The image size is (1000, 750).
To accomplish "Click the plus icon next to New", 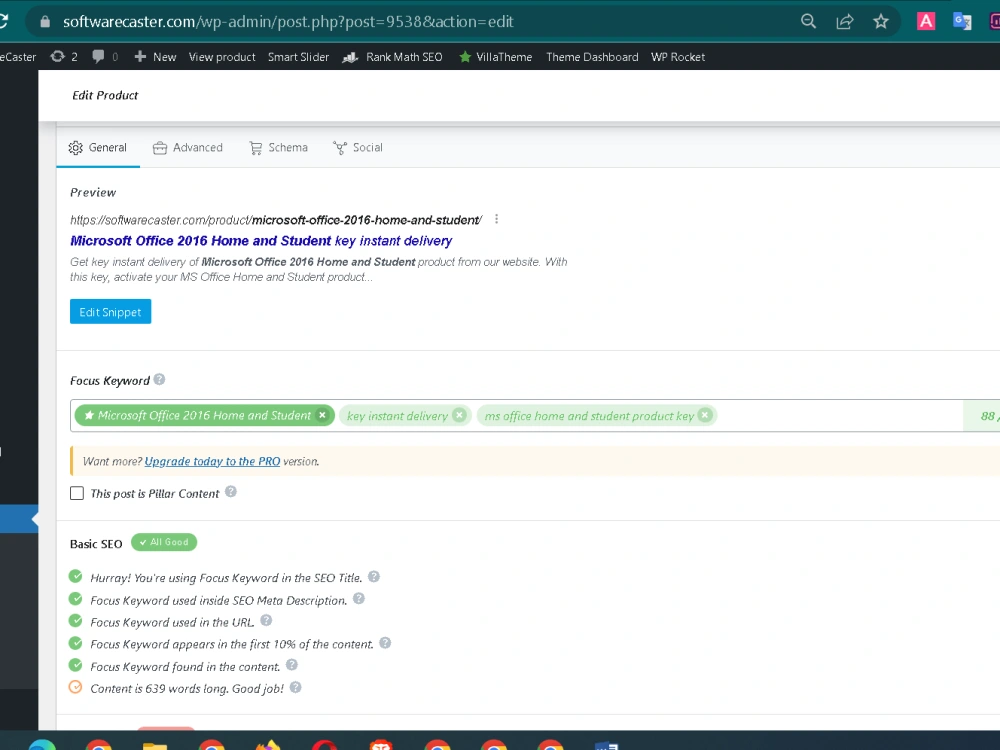I will [x=140, y=57].
